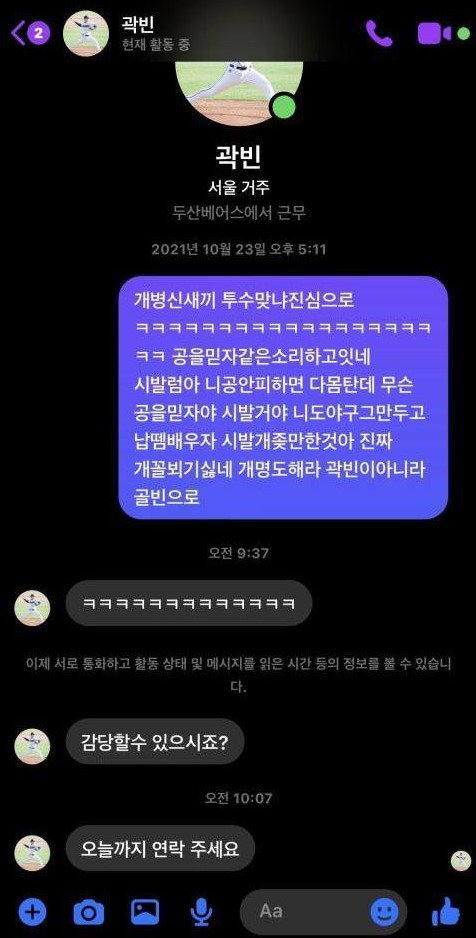Image resolution: width=476 pixels, height=938 pixels.
Task: Open the plus attachments menu
Action: (32, 912)
